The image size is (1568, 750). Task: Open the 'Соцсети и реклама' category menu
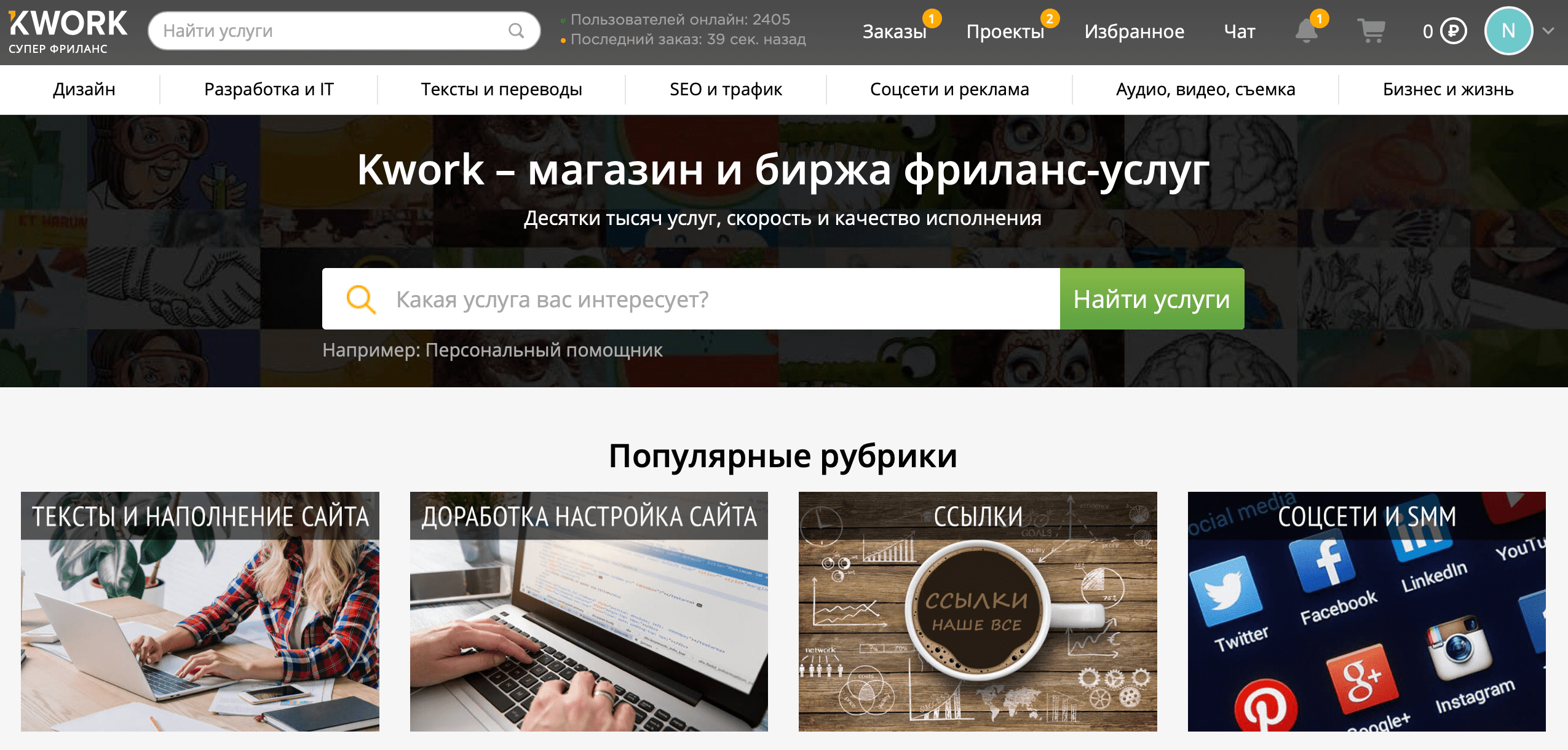[949, 89]
